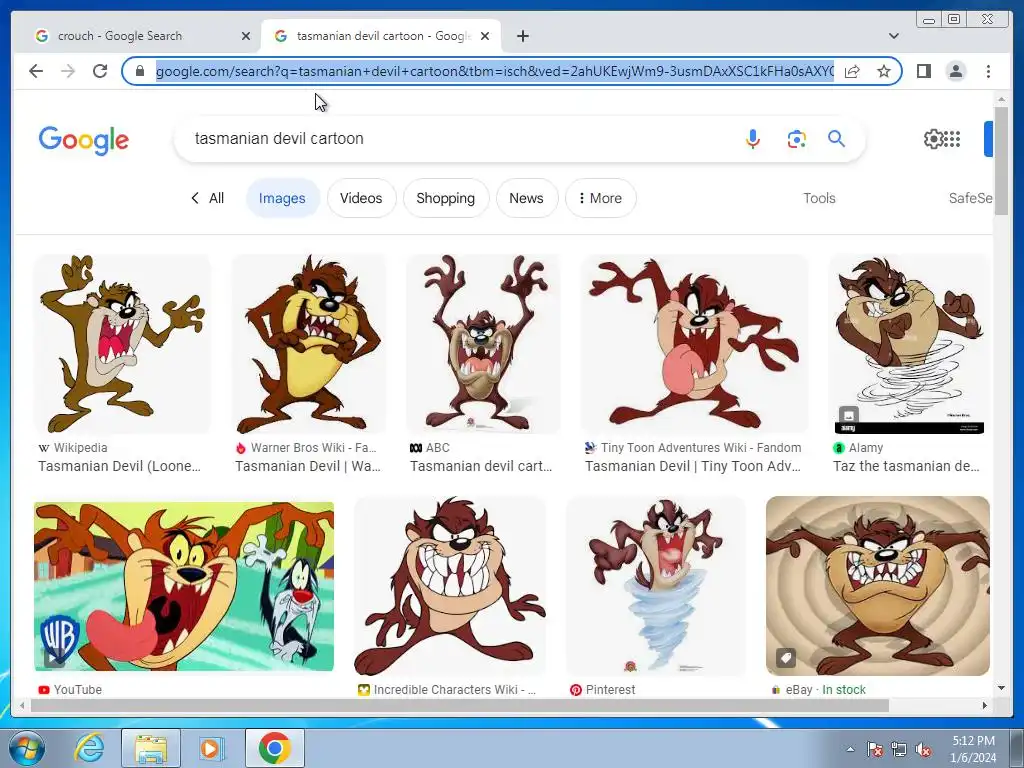The image size is (1024, 768).
Task: Click the forward navigation arrow
Action: click(68, 71)
